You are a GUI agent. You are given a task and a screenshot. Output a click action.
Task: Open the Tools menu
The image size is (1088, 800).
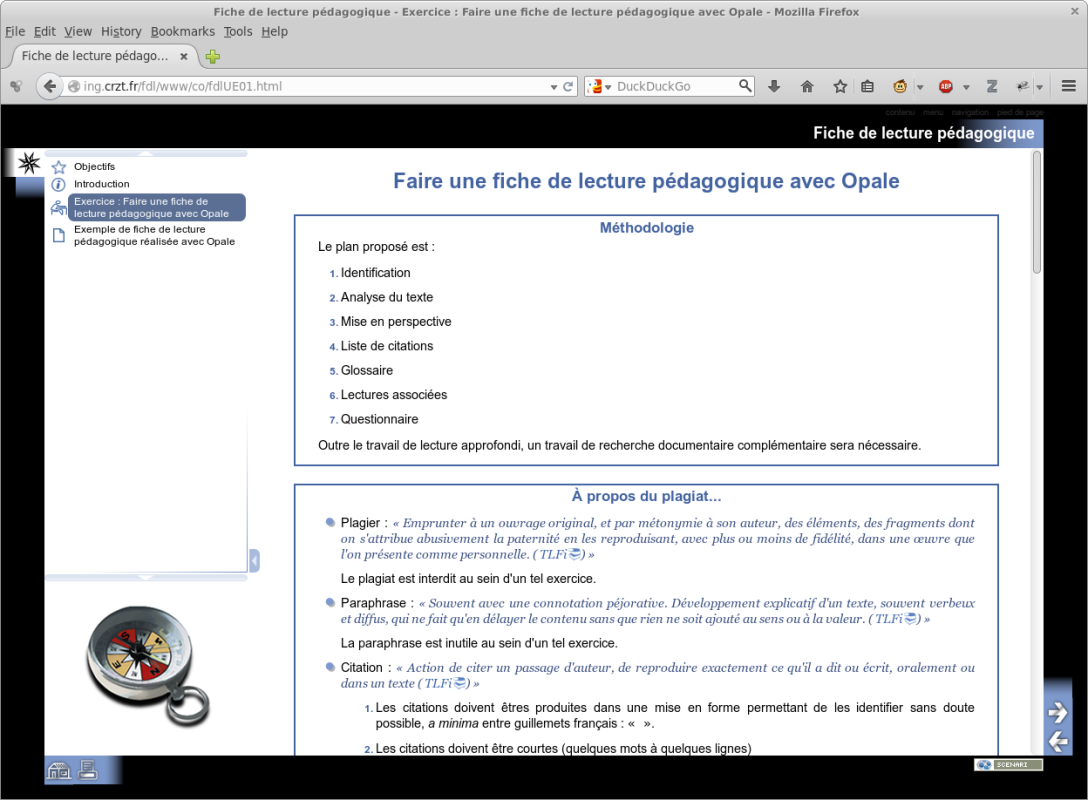pyautogui.click(x=238, y=31)
